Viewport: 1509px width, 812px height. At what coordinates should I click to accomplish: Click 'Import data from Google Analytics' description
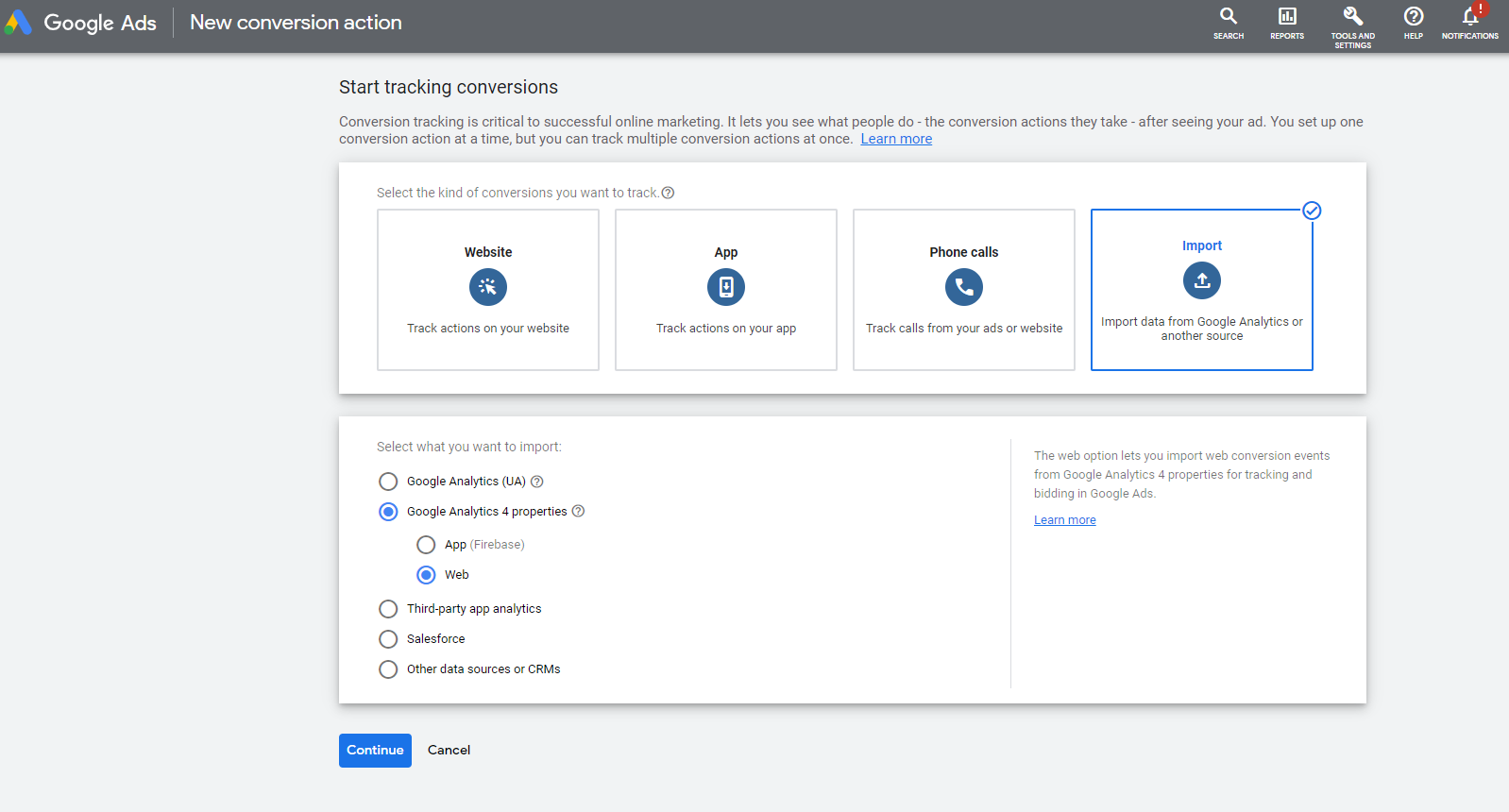coord(1202,329)
